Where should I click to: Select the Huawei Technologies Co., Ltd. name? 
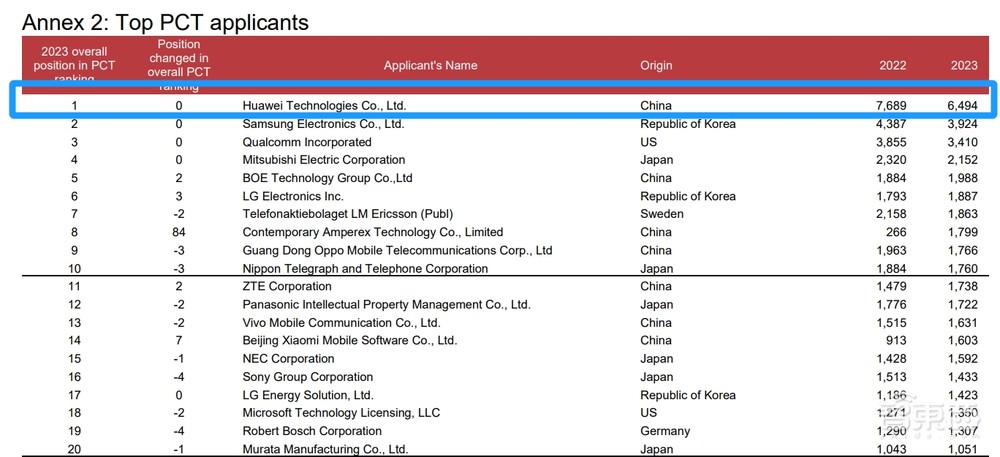point(324,106)
